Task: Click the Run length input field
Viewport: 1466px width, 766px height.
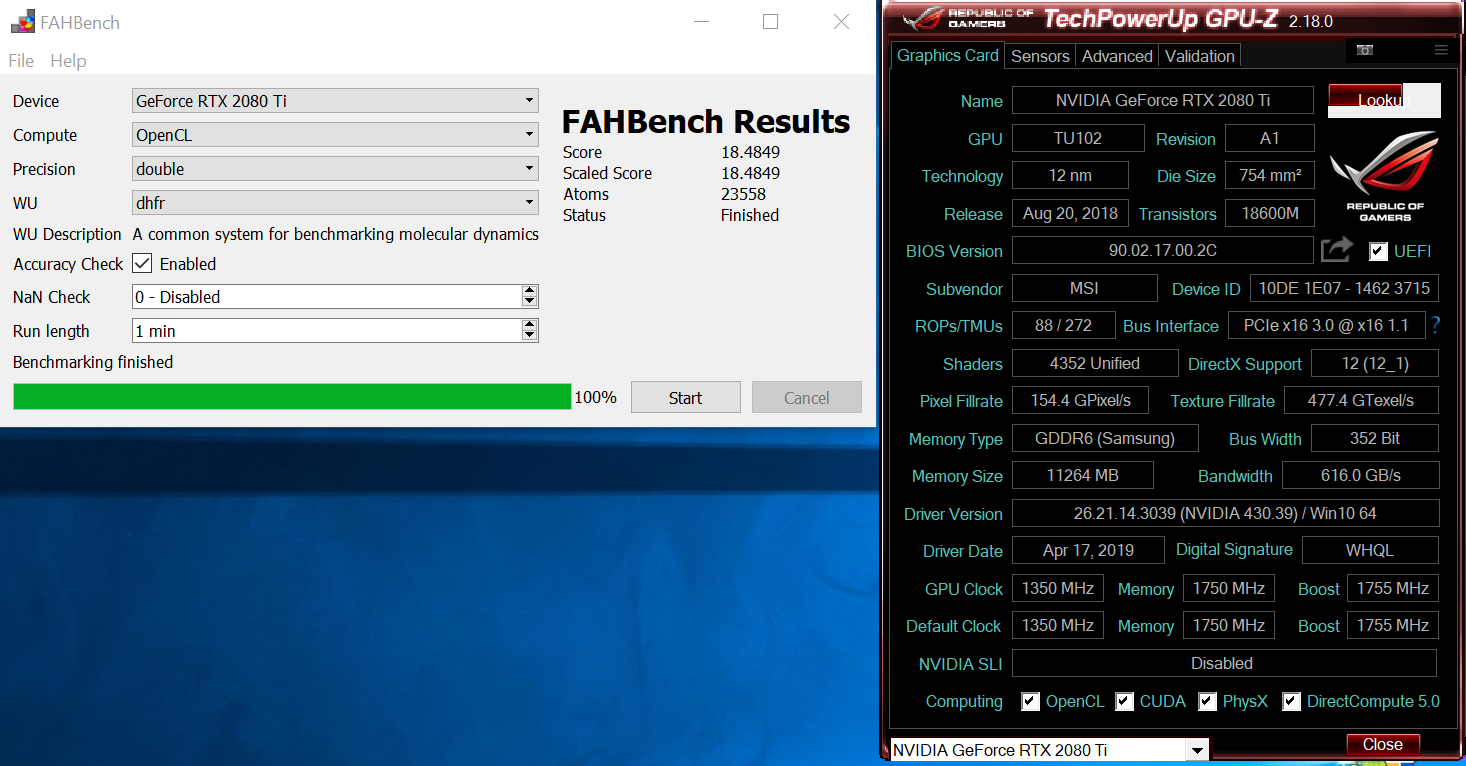Action: 327,330
